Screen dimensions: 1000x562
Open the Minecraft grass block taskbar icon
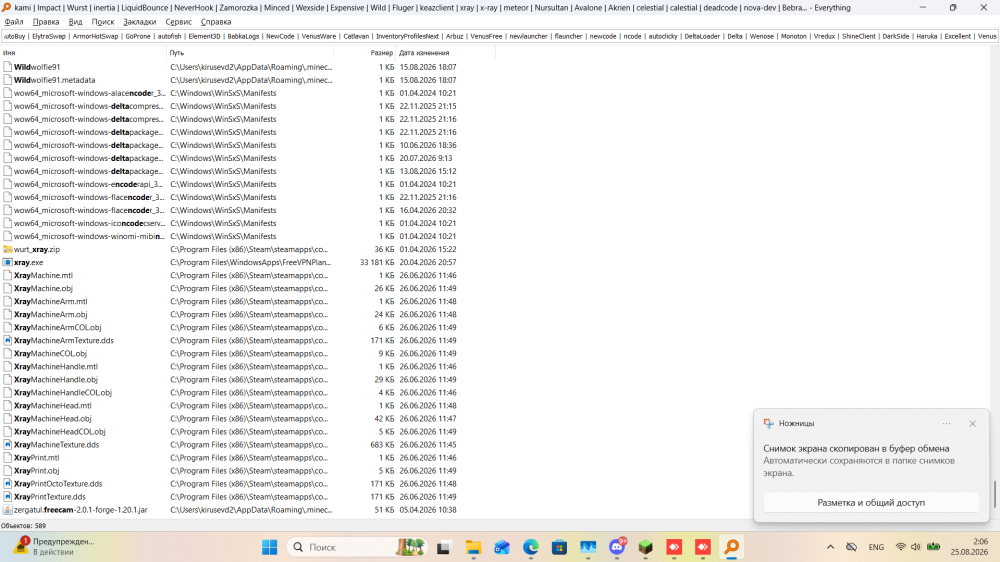click(x=645, y=547)
